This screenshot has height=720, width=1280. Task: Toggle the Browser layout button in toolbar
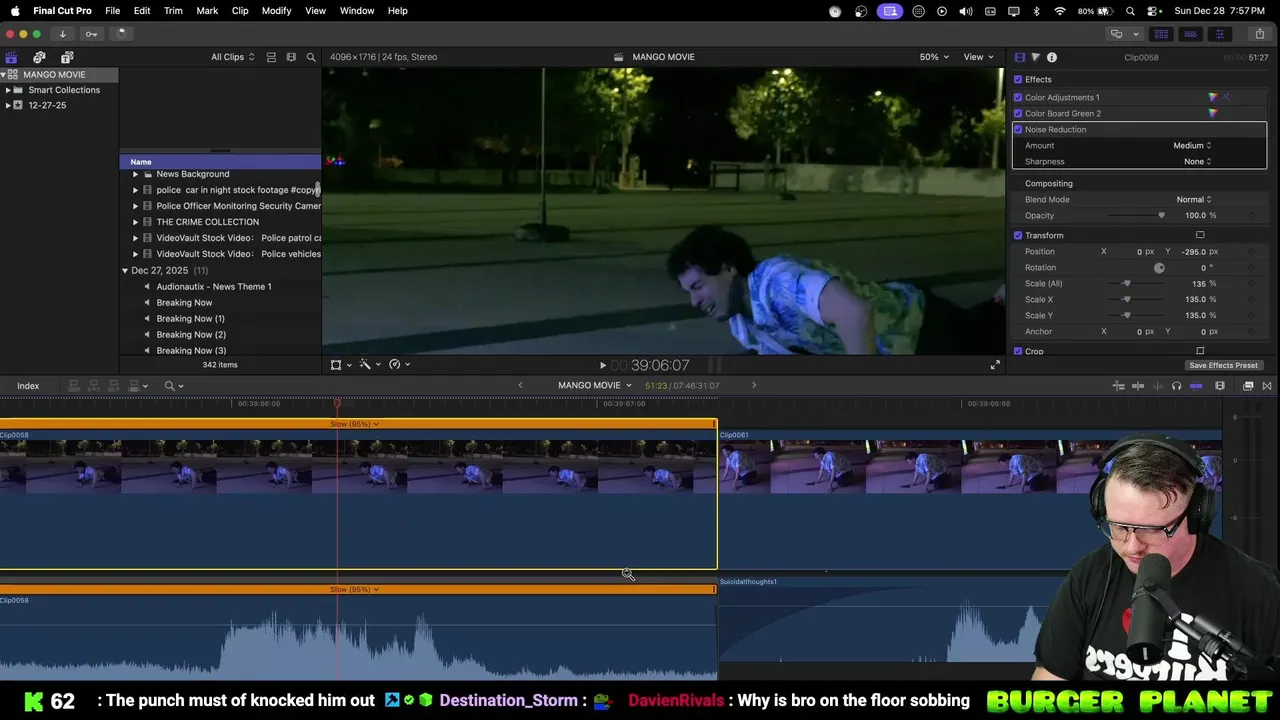[1161, 34]
